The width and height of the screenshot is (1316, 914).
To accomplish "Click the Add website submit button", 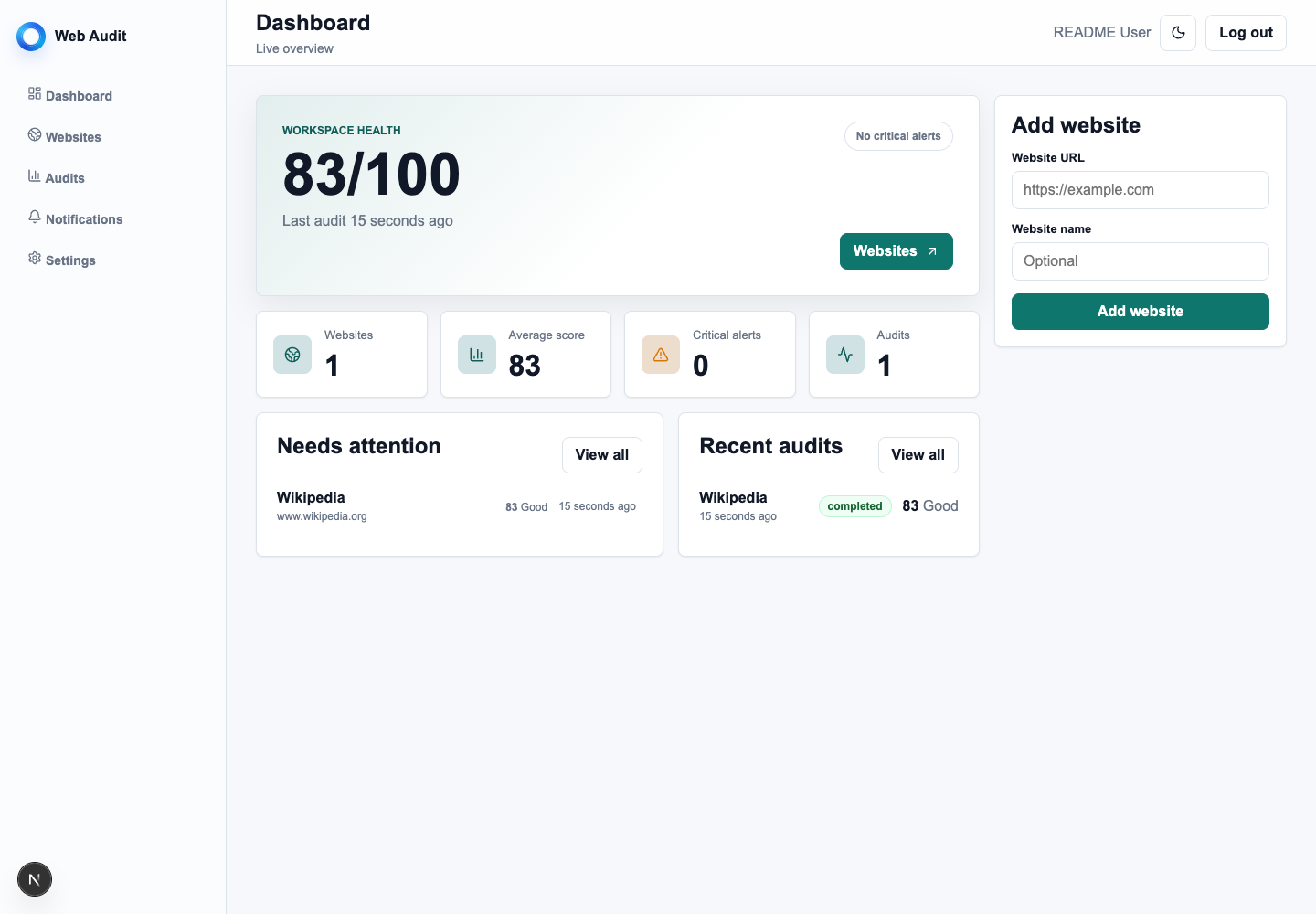I will coord(1141,312).
